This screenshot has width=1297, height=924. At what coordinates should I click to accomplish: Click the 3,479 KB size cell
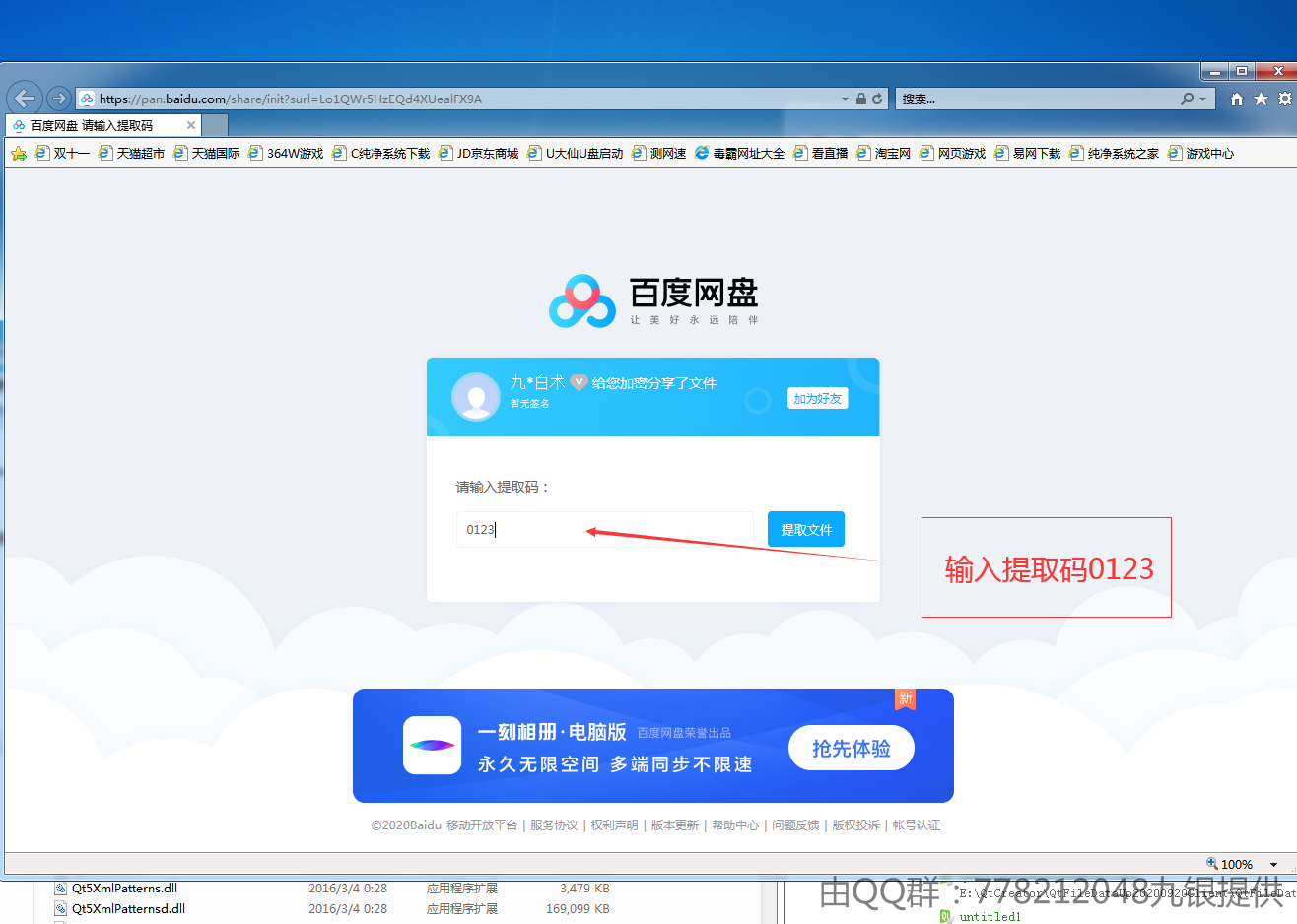(x=584, y=888)
